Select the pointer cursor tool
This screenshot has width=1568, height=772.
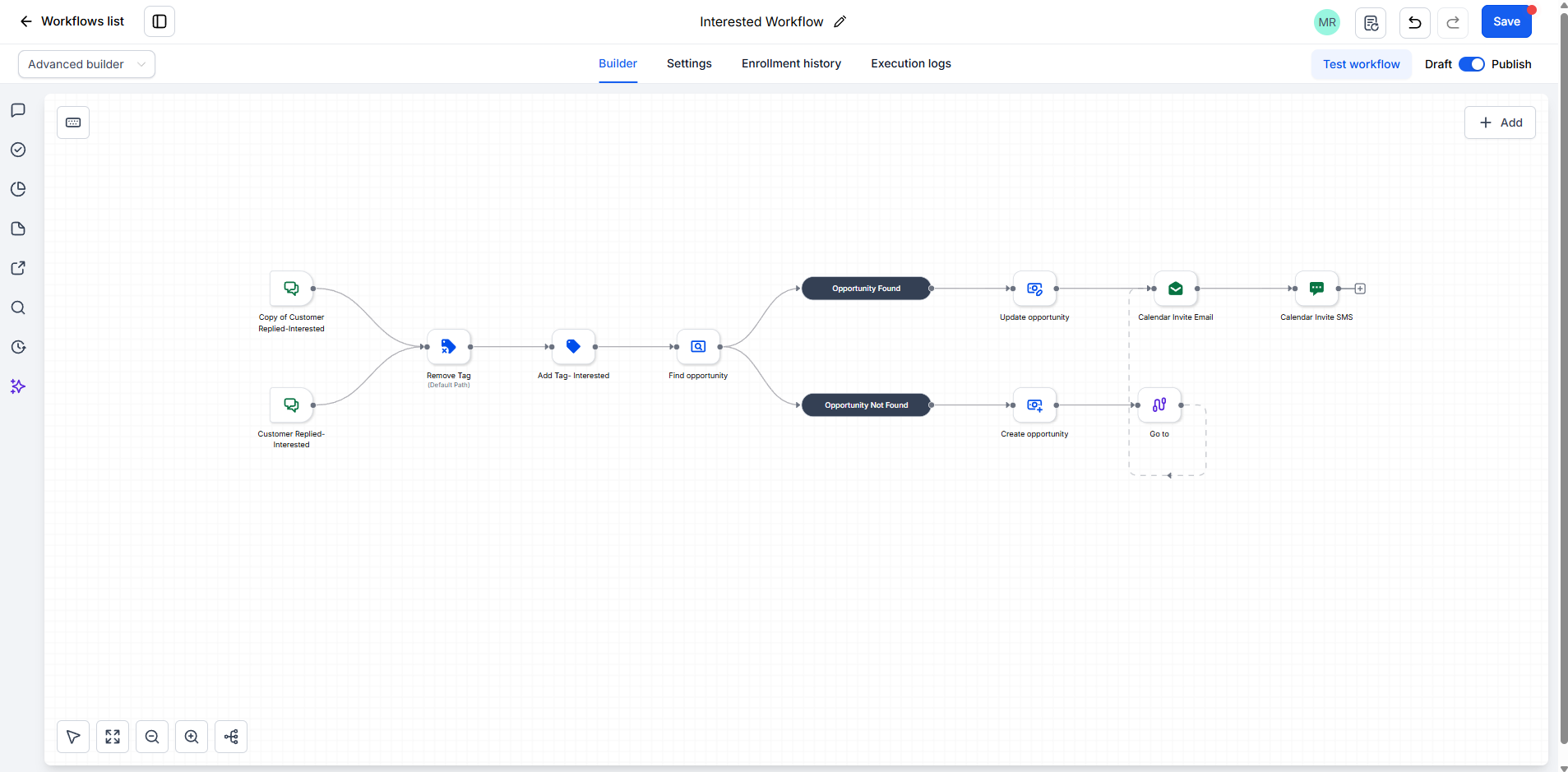pos(73,737)
